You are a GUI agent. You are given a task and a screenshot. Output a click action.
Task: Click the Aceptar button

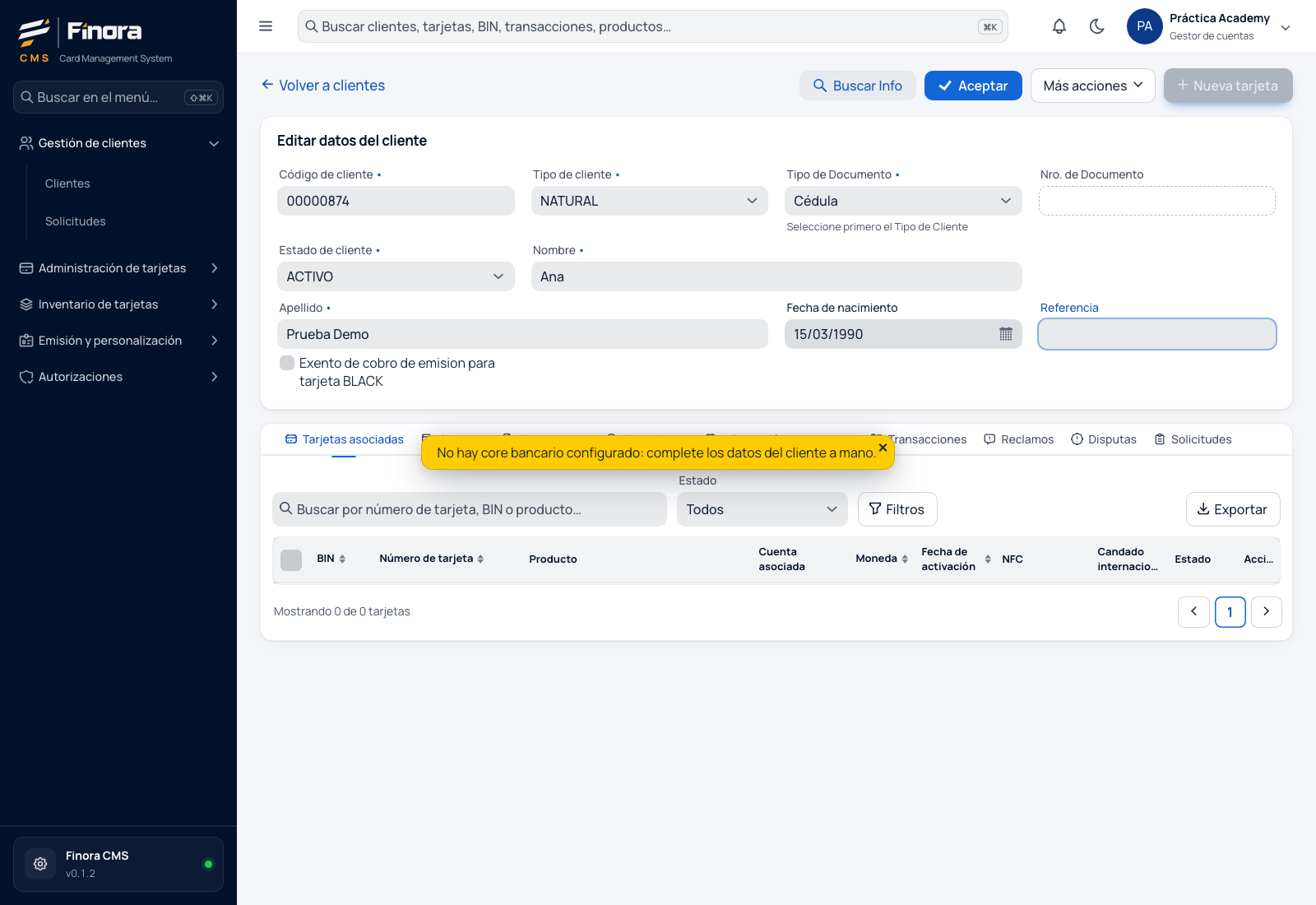point(973,86)
